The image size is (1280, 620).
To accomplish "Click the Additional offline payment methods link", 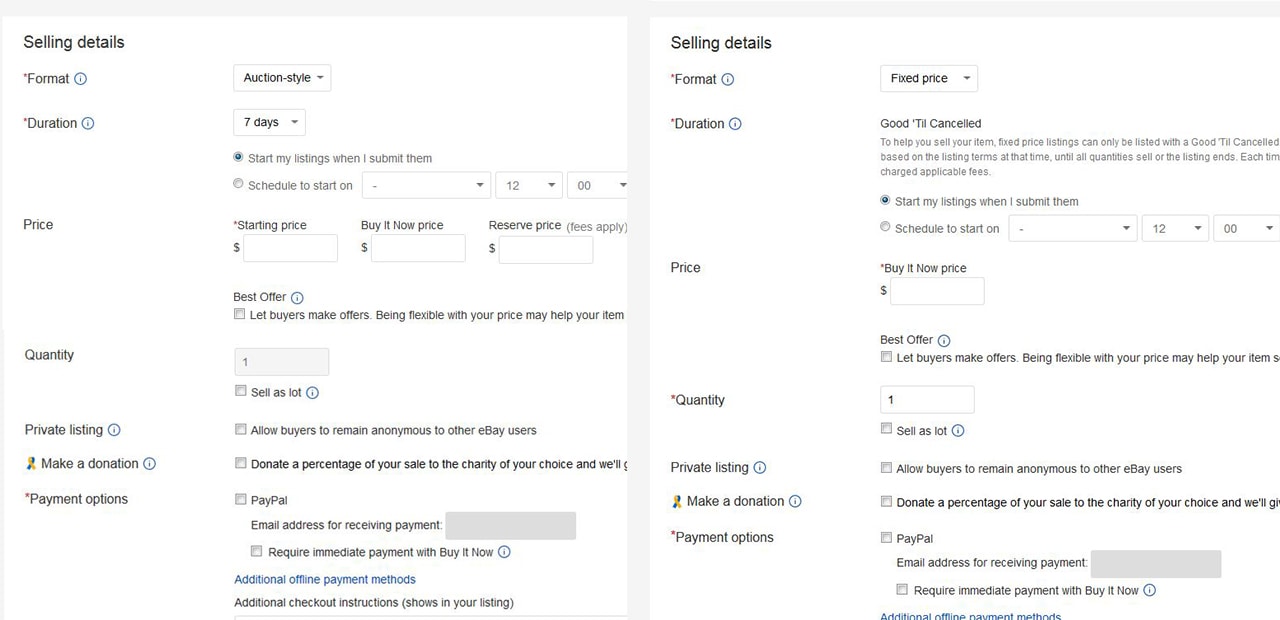I will 324,579.
